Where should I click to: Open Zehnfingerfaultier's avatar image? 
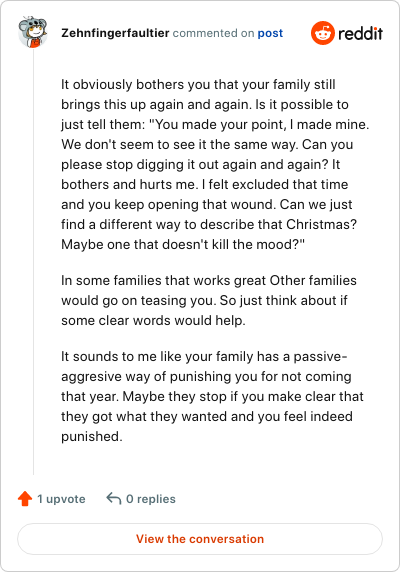[33, 32]
